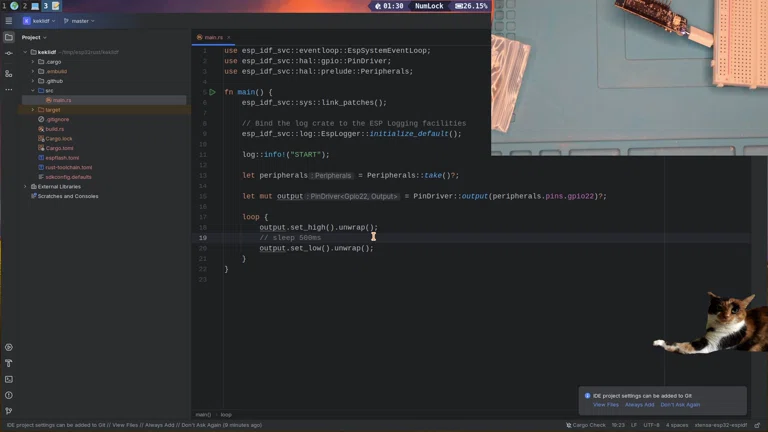Close the main.rs editor tab
This screenshot has width=768, height=432.
click(229, 37)
